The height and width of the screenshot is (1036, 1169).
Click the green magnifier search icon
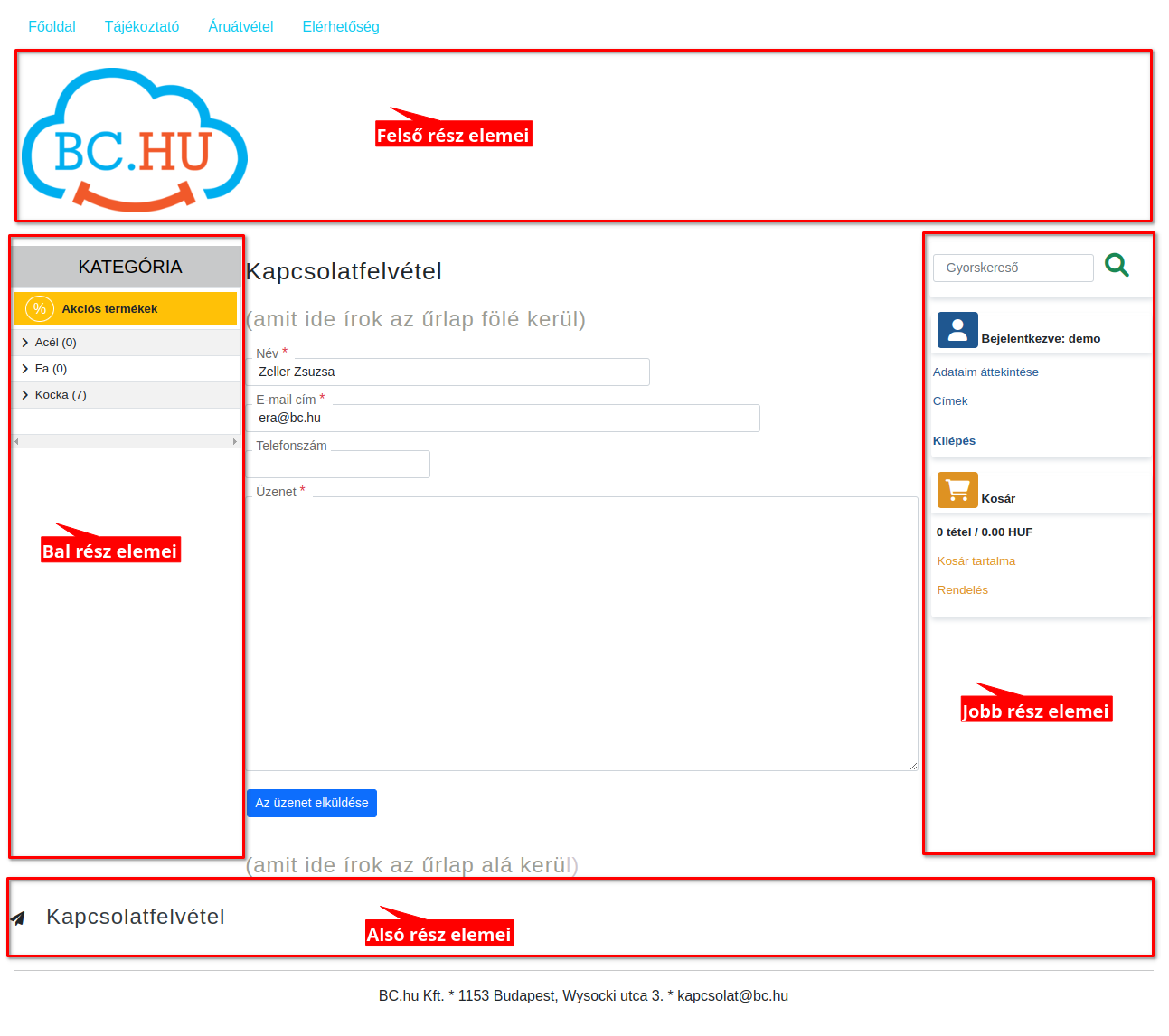[x=1117, y=266]
